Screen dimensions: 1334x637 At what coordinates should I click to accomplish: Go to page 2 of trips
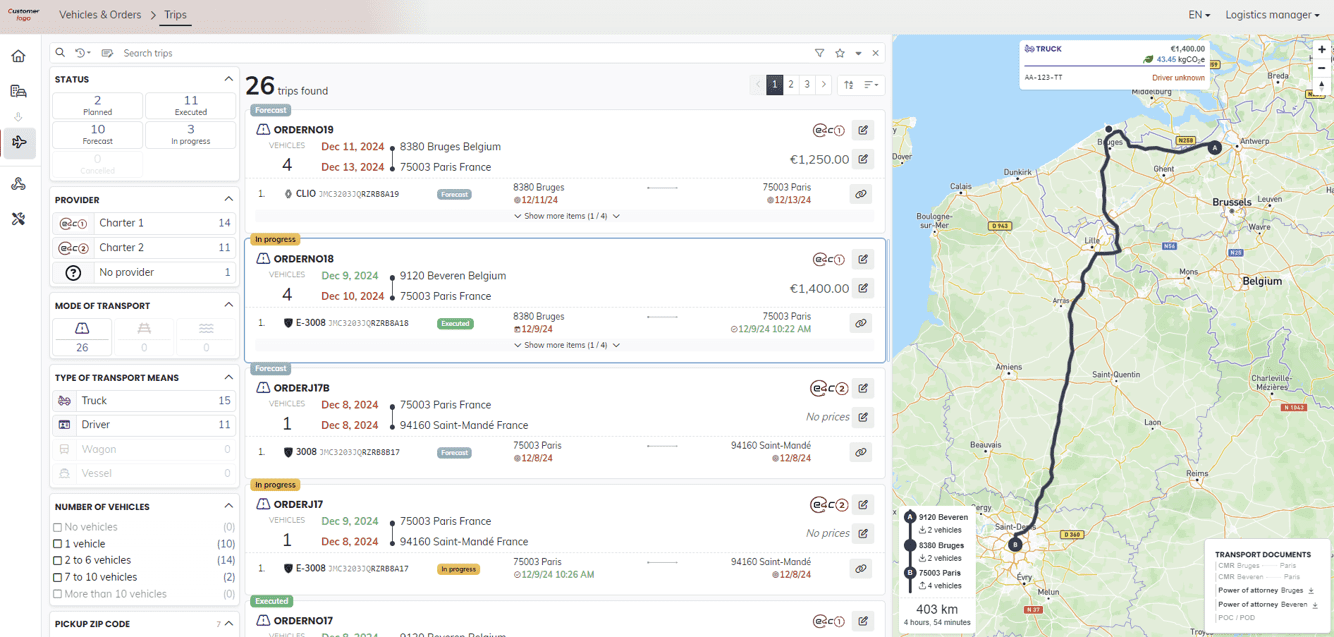[x=790, y=85]
